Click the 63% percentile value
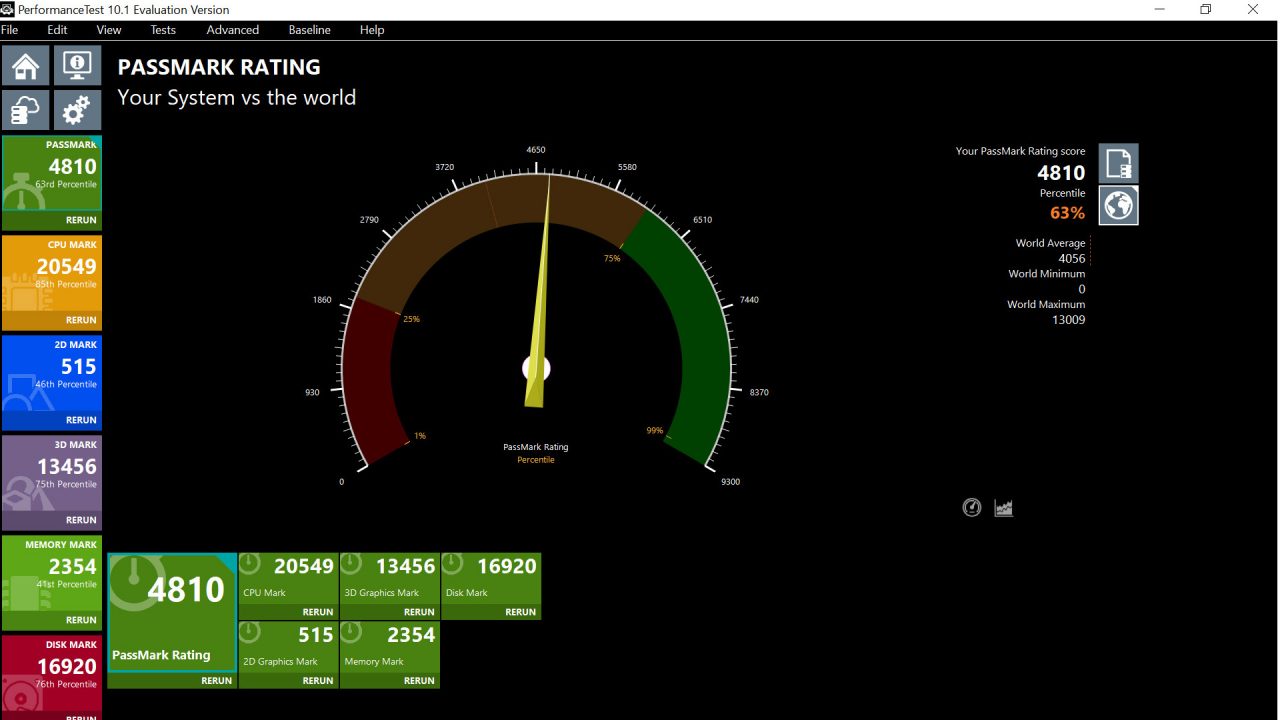This screenshot has height=720, width=1280. [1067, 213]
